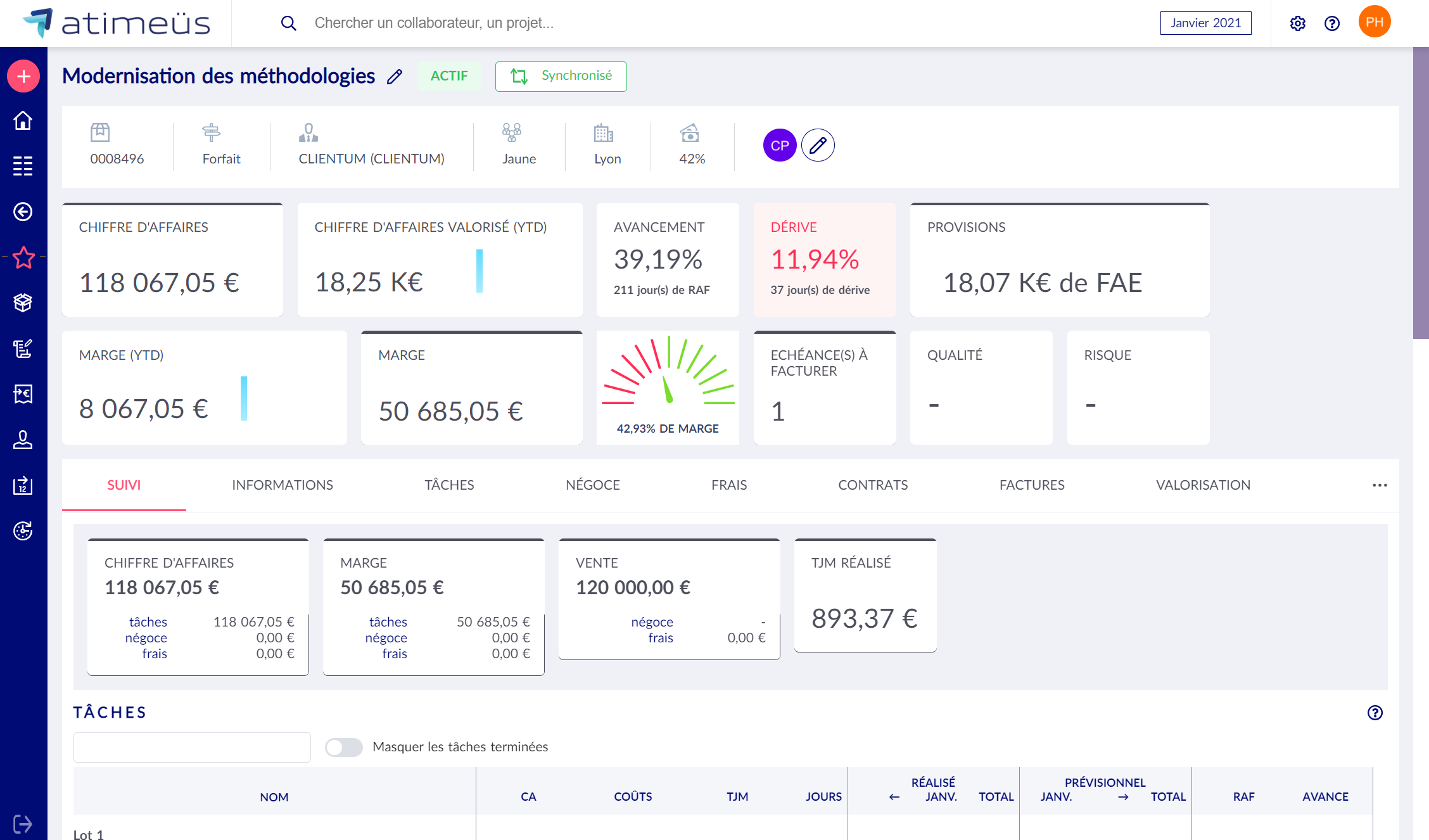Open the Janvier 2021 period selector

tap(1205, 23)
